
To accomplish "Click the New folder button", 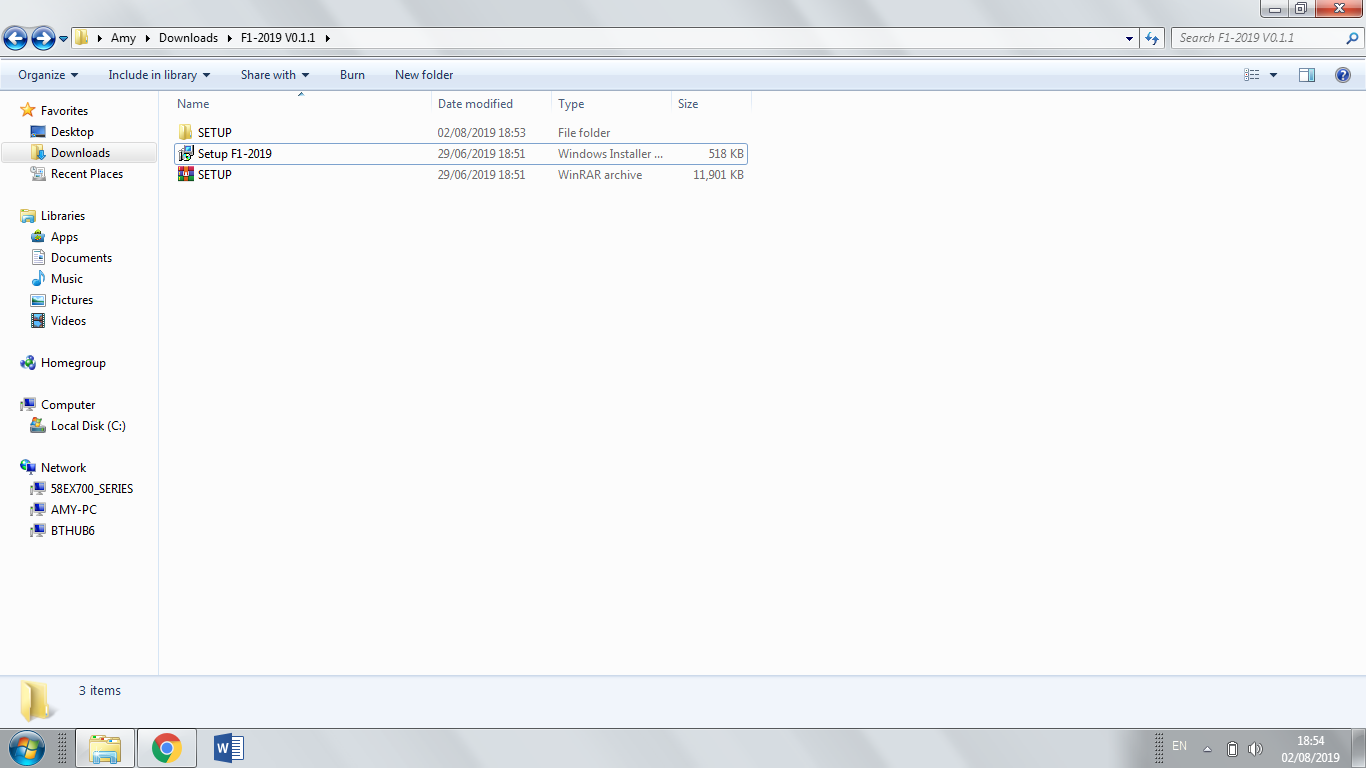I will click(x=424, y=75).
